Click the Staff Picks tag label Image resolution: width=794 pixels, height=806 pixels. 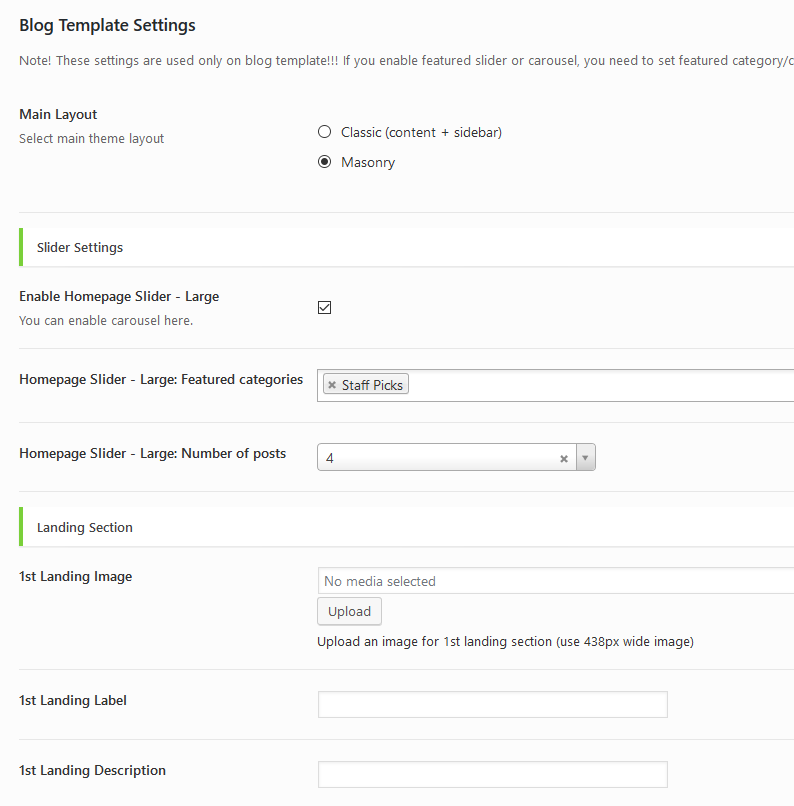(x=372, y=385)
